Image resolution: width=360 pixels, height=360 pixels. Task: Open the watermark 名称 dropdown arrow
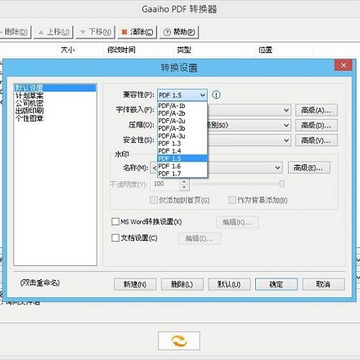coord(278,168)
